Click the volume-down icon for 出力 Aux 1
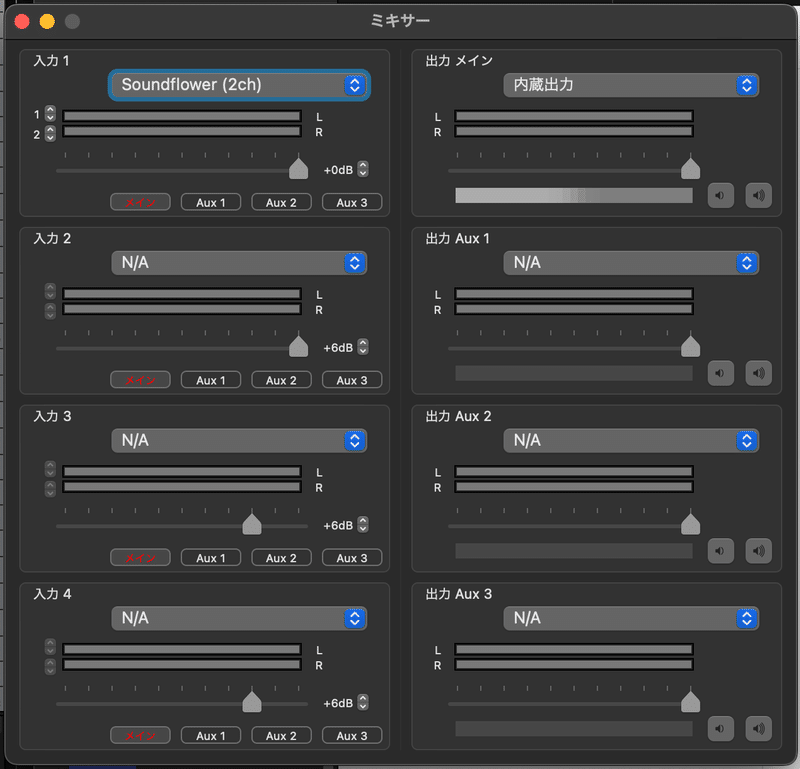The image size is (800, 769). pyautogui.click(x=720, y=373)
